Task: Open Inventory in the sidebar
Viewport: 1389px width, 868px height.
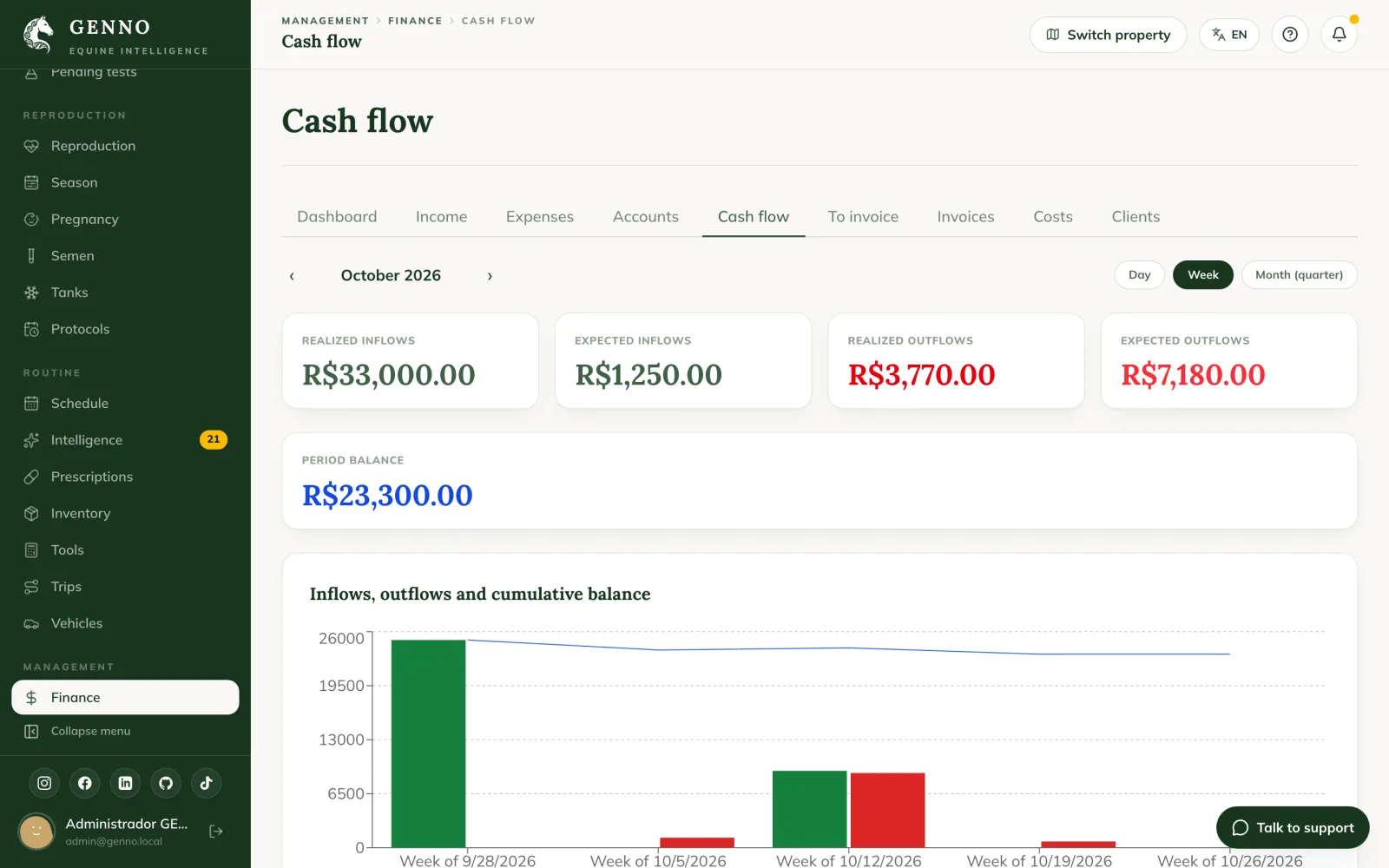Action: [x=125, y=513]
